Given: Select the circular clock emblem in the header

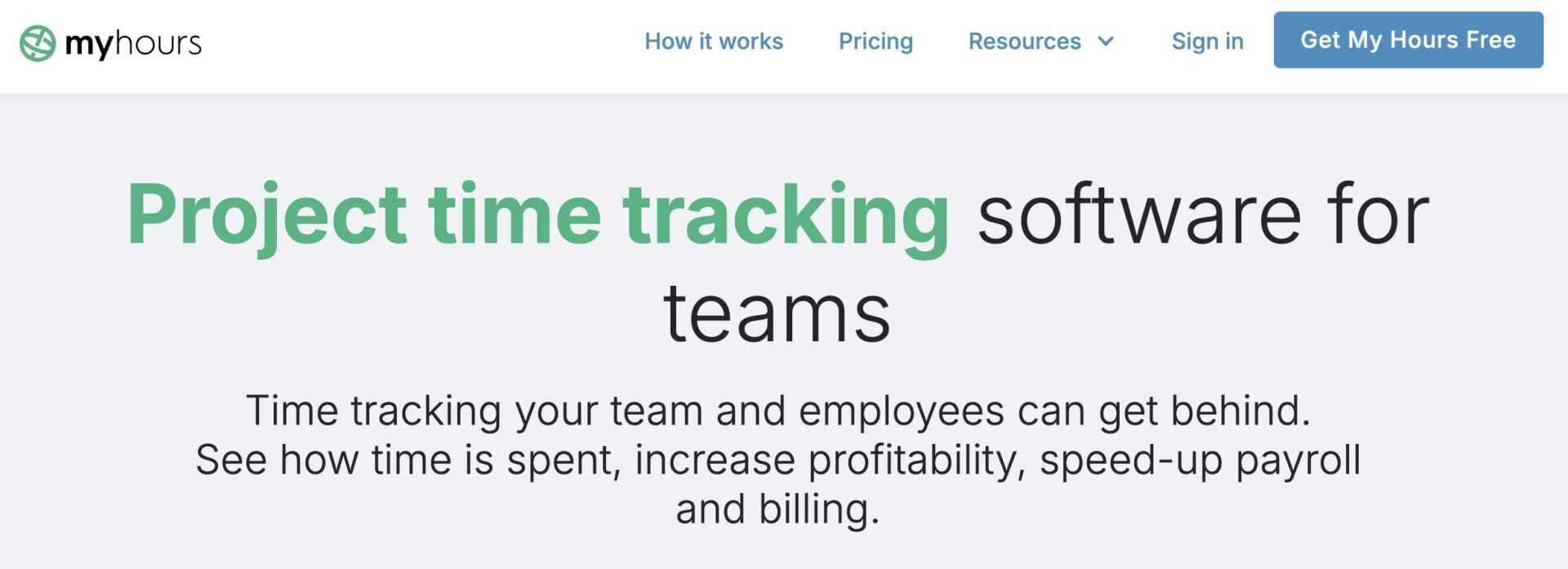Looking at the screenshot, I should (36, 40).
